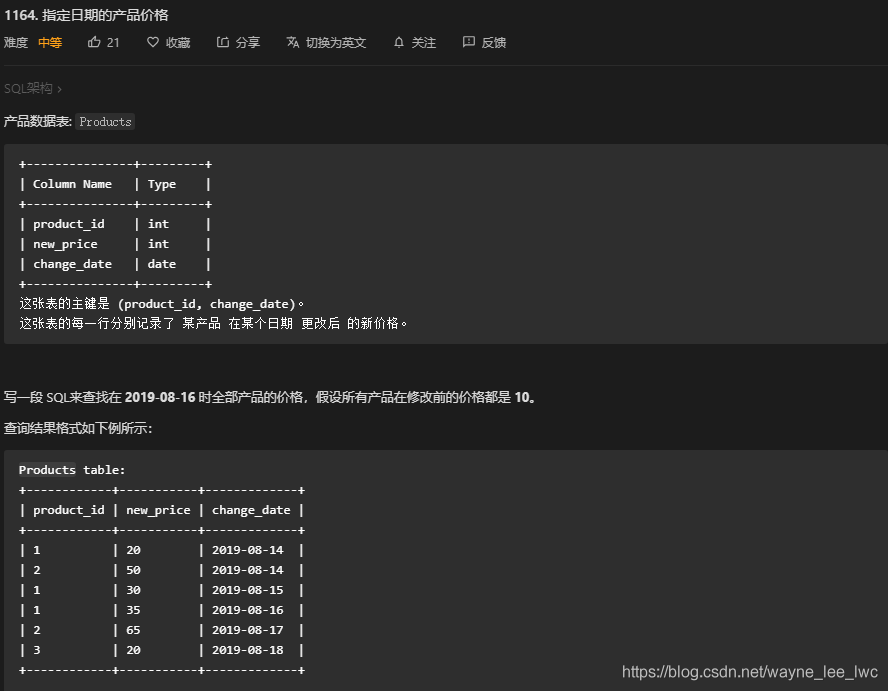Click the Column Name header text
Viewport: 888px width, 691px height.
click(x=72, y=184)
